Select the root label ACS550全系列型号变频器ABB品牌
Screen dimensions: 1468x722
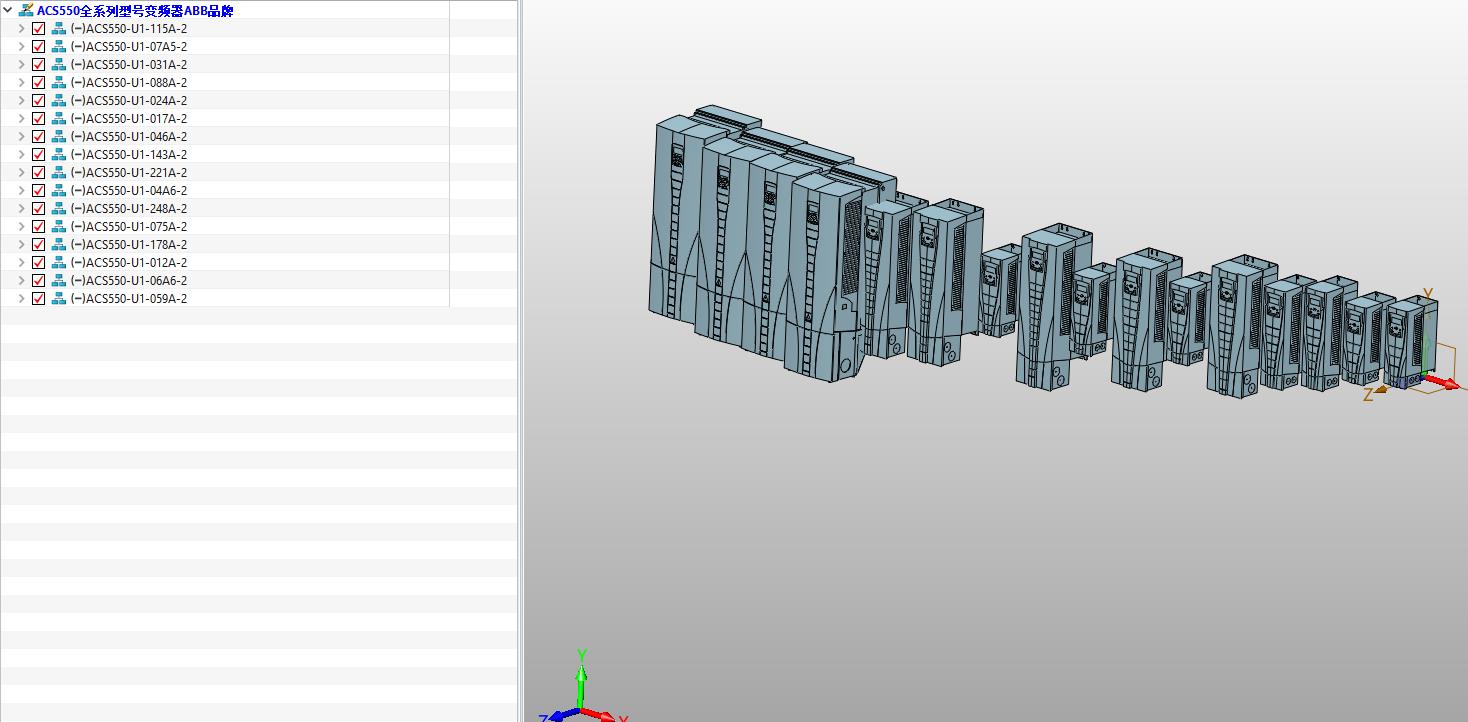pyautogui.click(x=135, y=10)
